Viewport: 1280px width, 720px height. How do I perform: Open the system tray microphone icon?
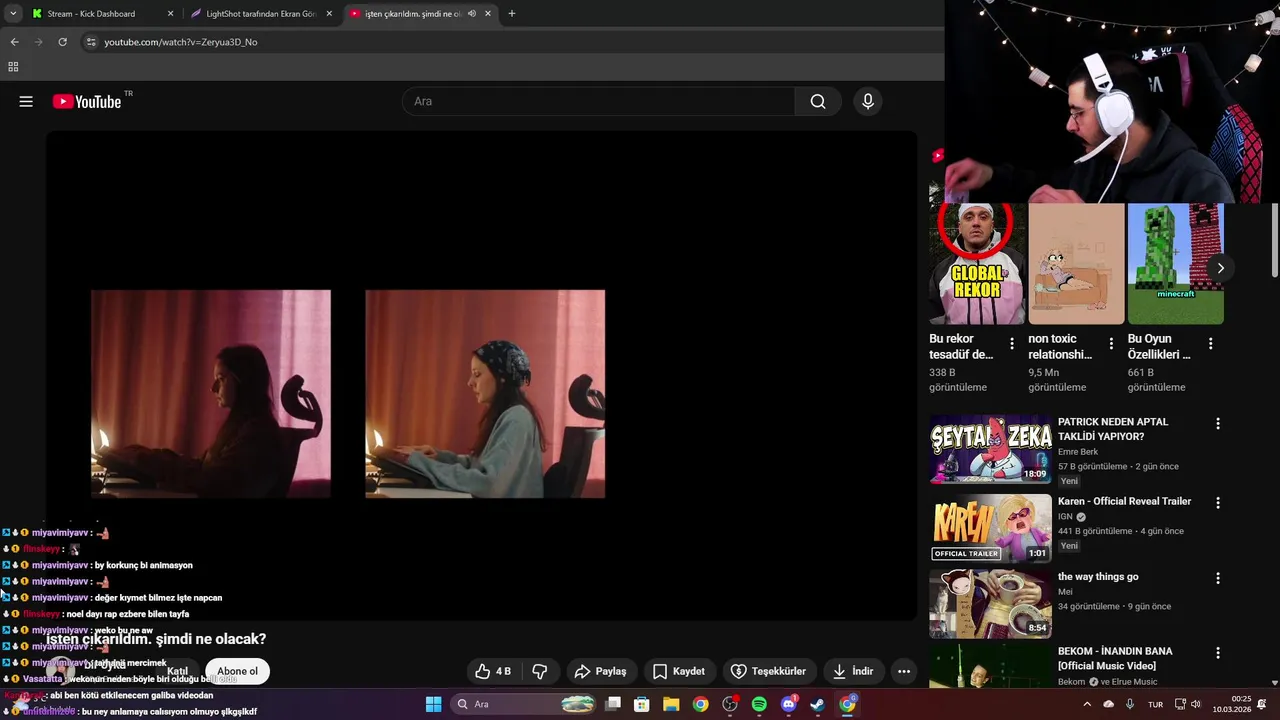coord(1130,704)
